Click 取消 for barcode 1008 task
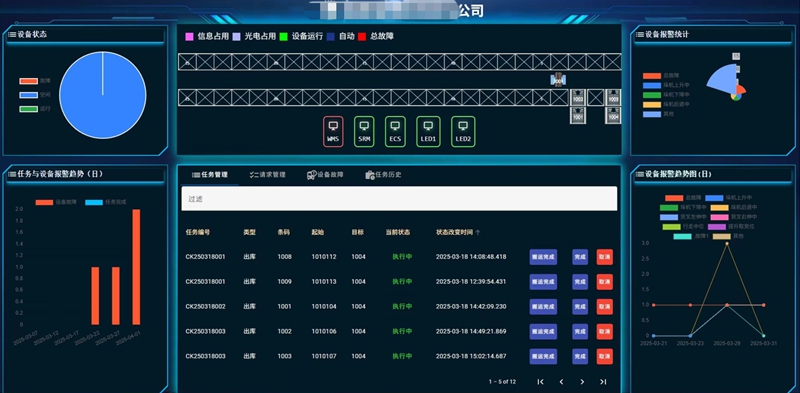This screenshot has width=800, height=393. pyautogui.click(x=605, y=257)
